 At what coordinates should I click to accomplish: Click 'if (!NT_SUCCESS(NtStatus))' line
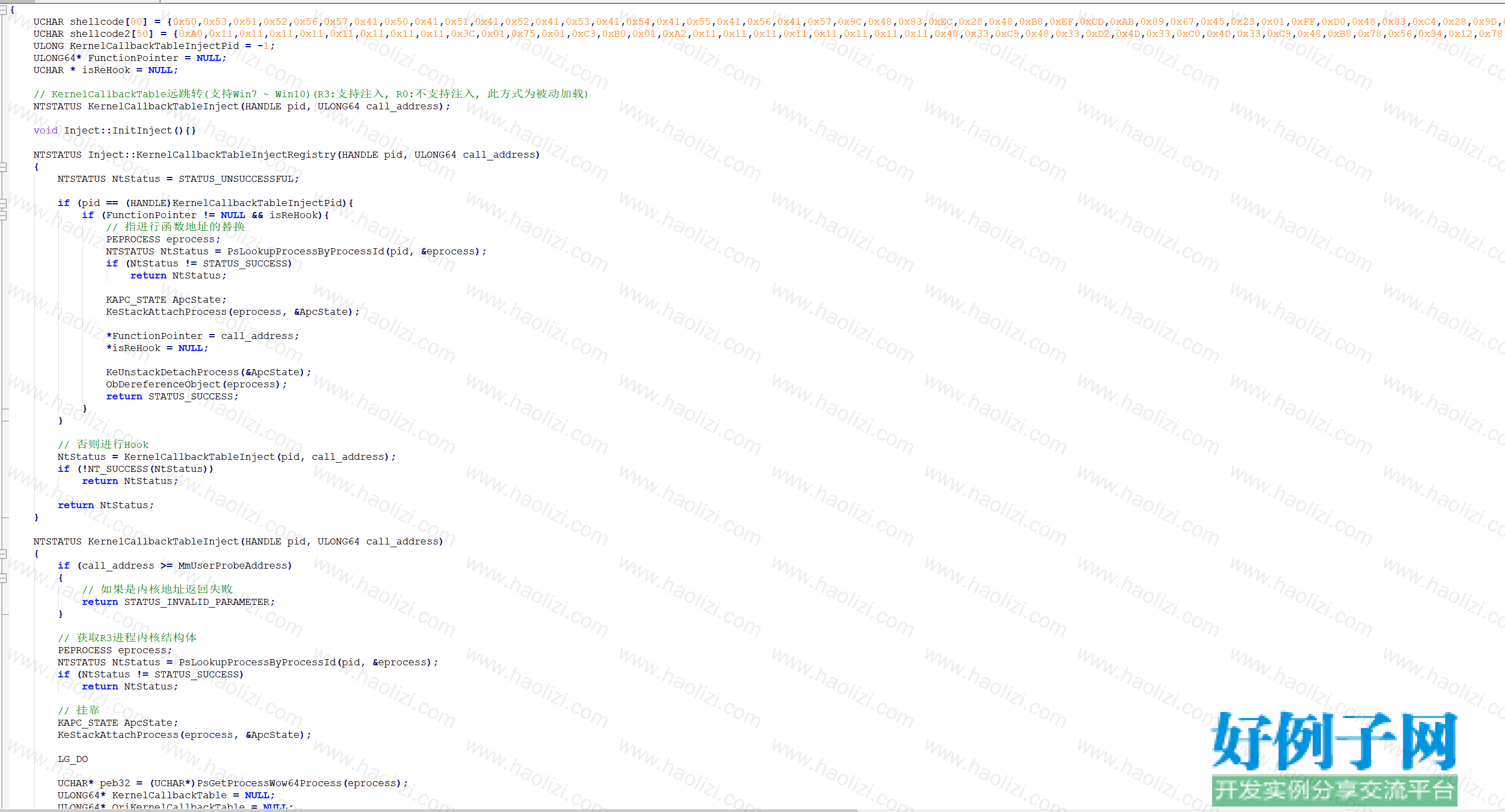coord(136,469)
